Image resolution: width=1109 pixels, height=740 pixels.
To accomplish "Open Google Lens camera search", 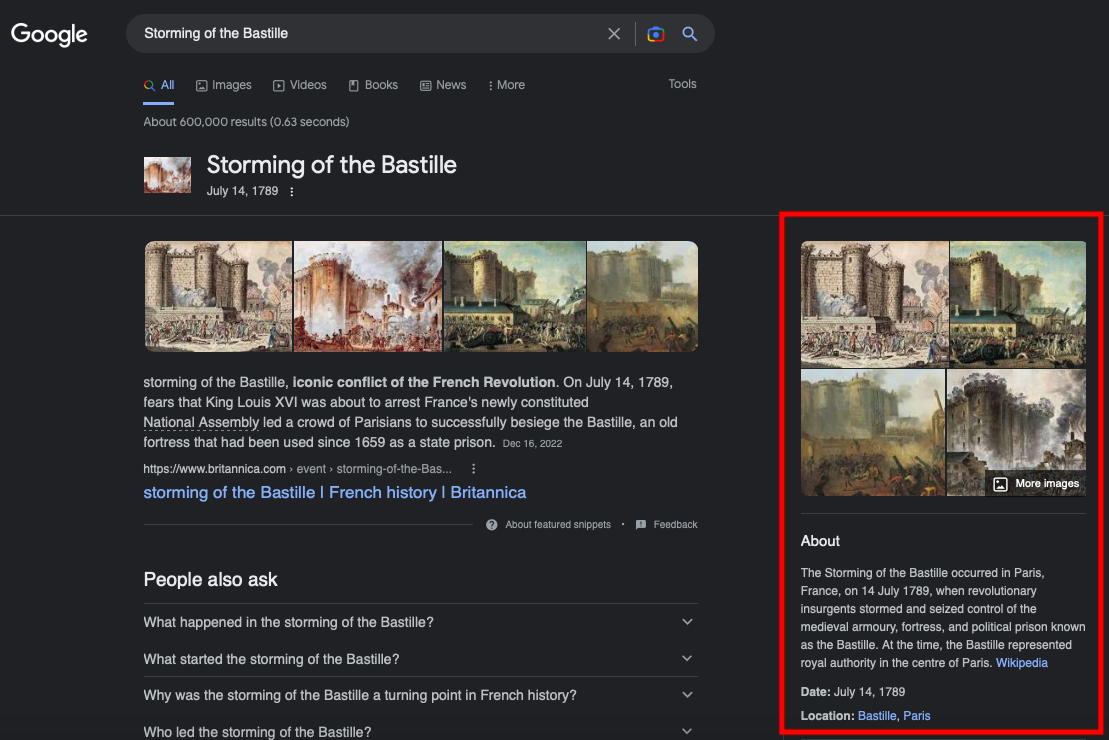I will point(656,33).
